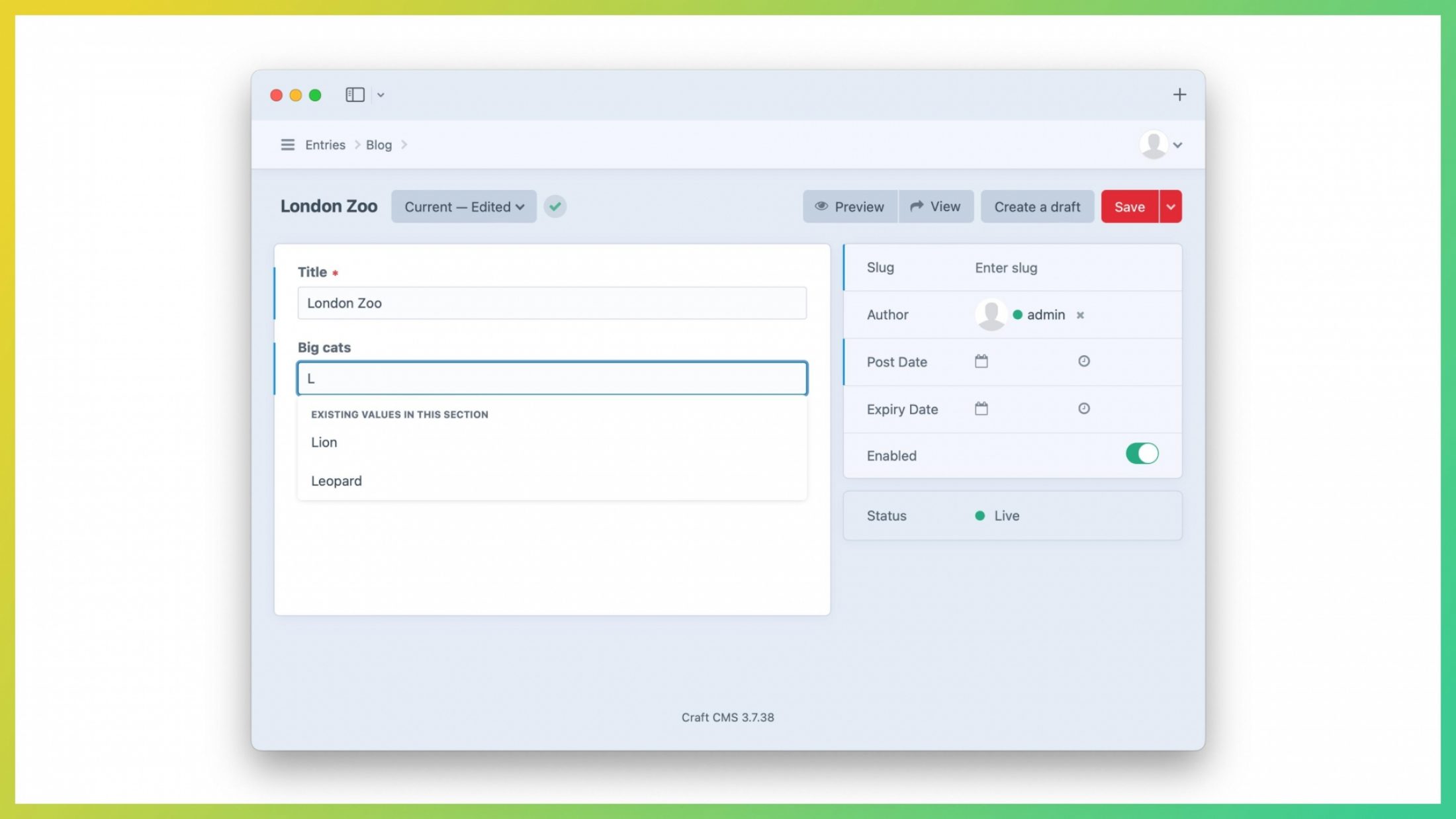Open the Expiry Date calendar picker
1456x819 pixels.
tap(981, 409)
